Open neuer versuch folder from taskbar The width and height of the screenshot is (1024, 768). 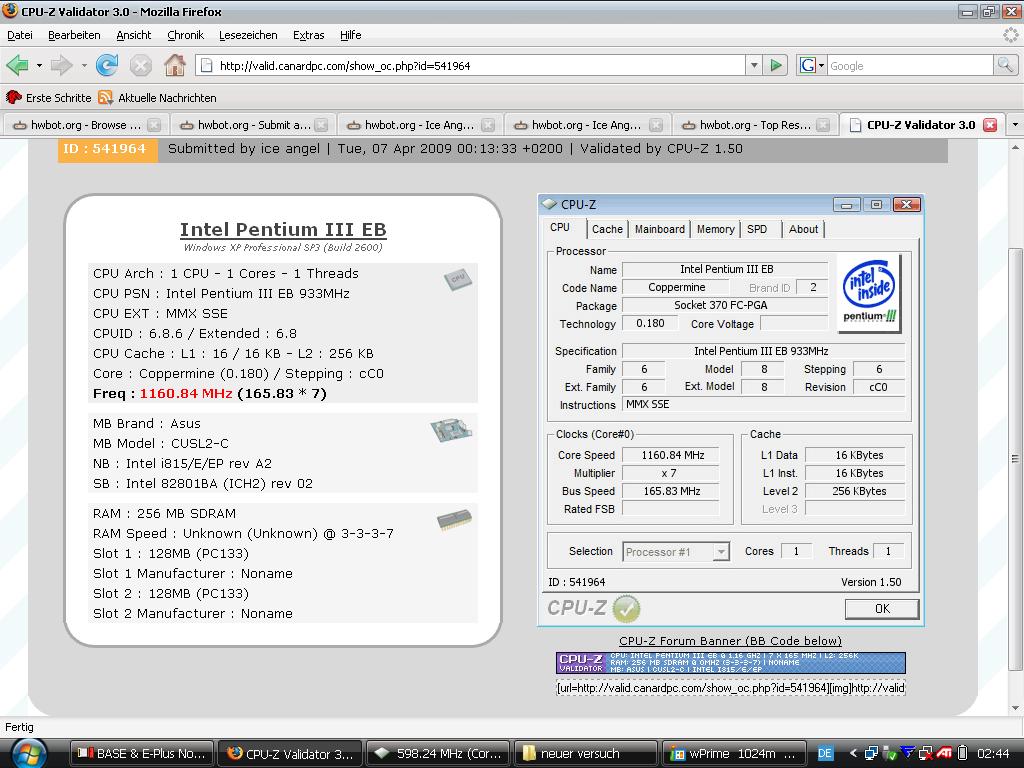(585, 754)
